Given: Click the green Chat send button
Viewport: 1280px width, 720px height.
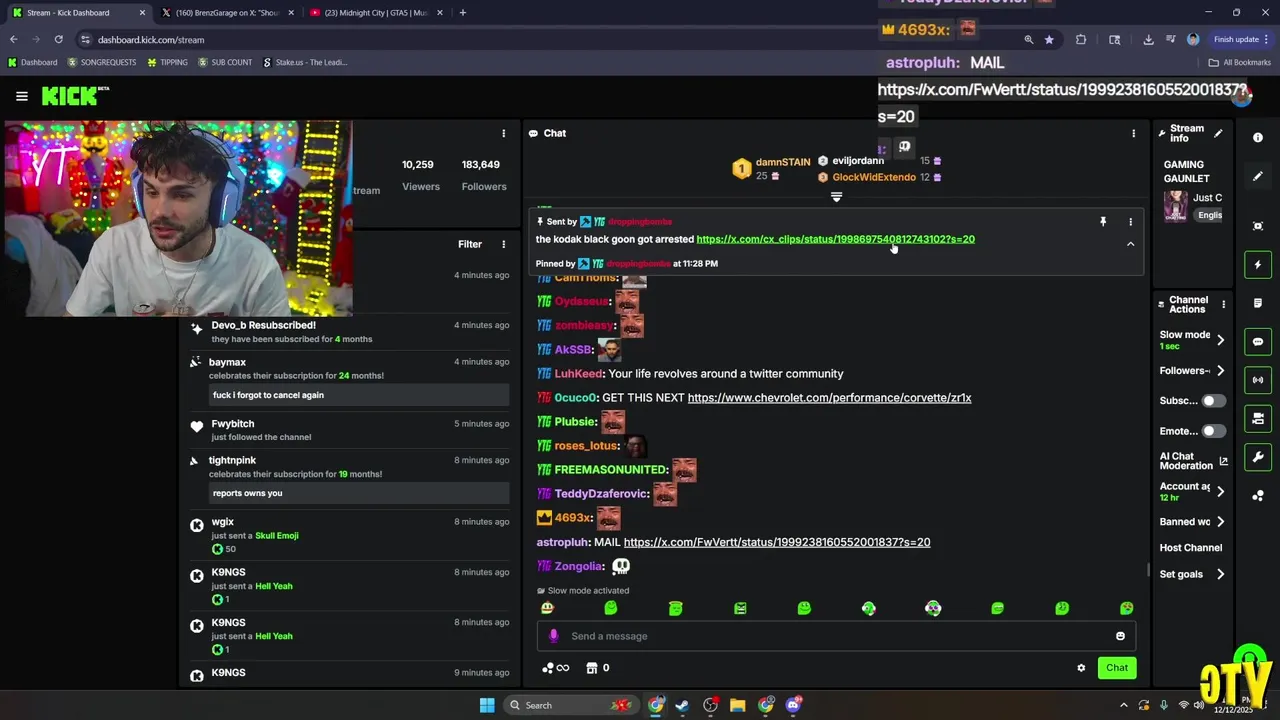Looking at the screenshot, I should [1117, 668].
